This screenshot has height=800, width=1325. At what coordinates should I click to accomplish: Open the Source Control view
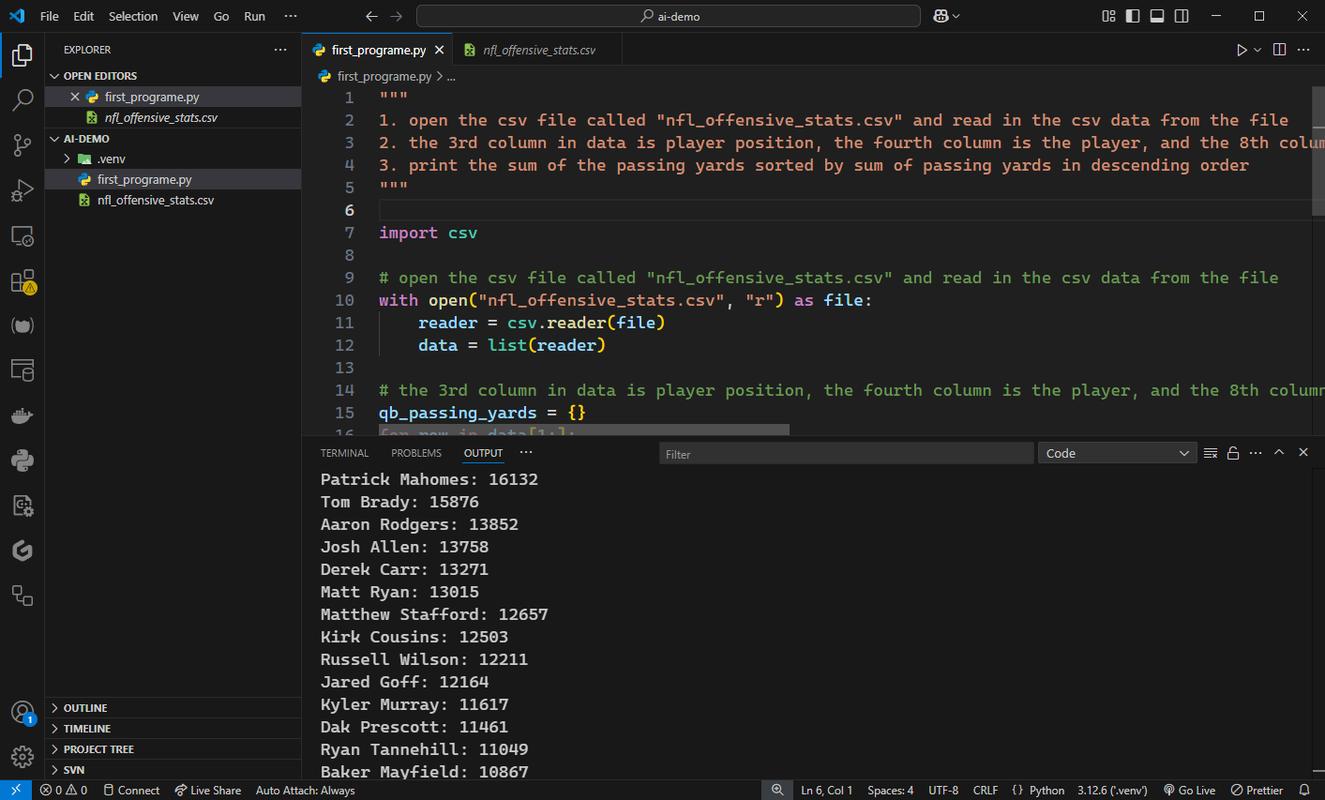22,145
